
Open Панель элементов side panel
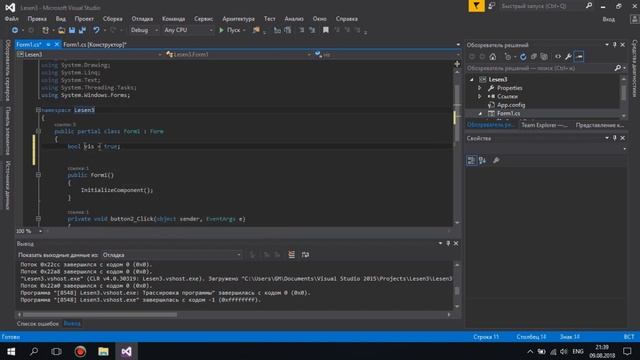[7, 131]
